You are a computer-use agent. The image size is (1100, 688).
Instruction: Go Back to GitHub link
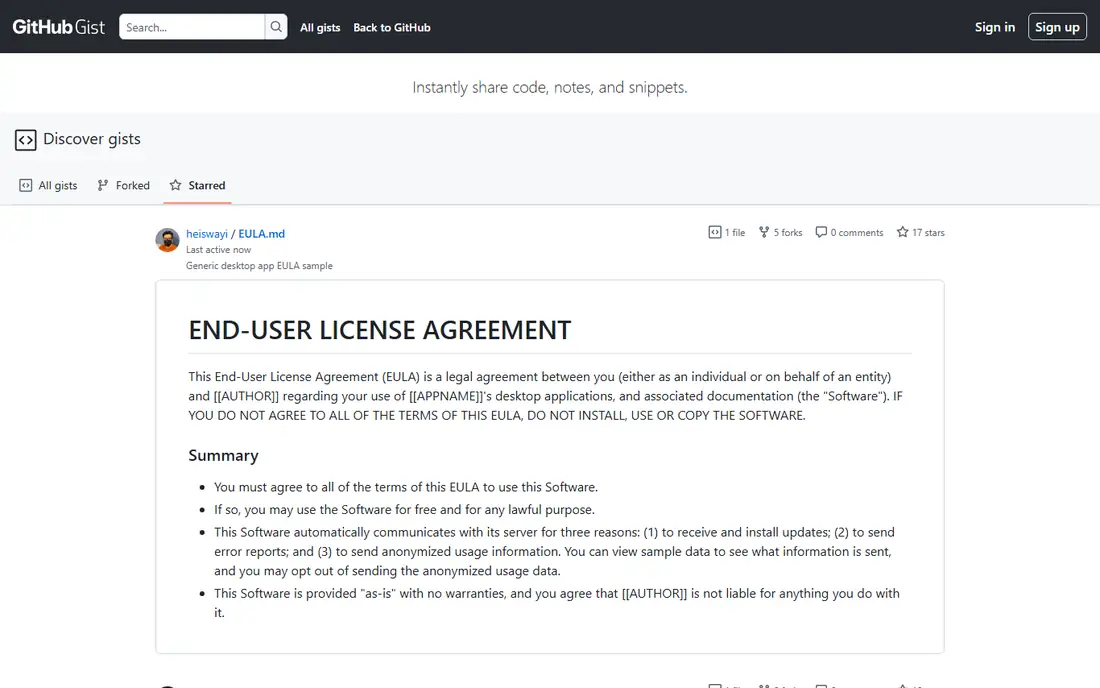click(391, 27)
